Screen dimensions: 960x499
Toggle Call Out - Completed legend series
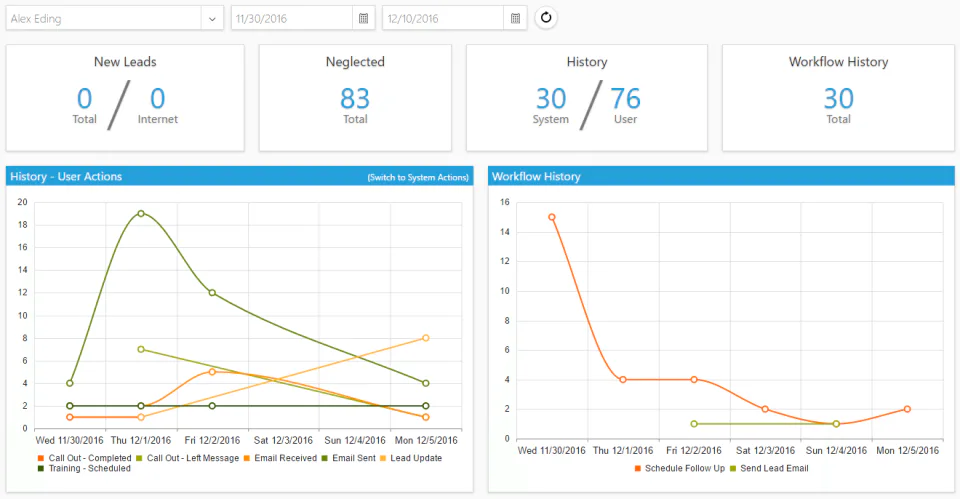[84, 458]
